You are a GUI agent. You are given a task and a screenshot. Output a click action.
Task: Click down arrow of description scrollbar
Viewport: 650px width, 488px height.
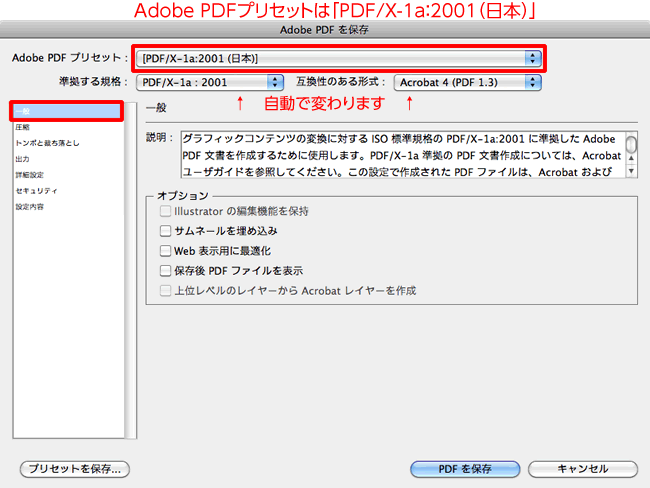[x=631, y=171]
